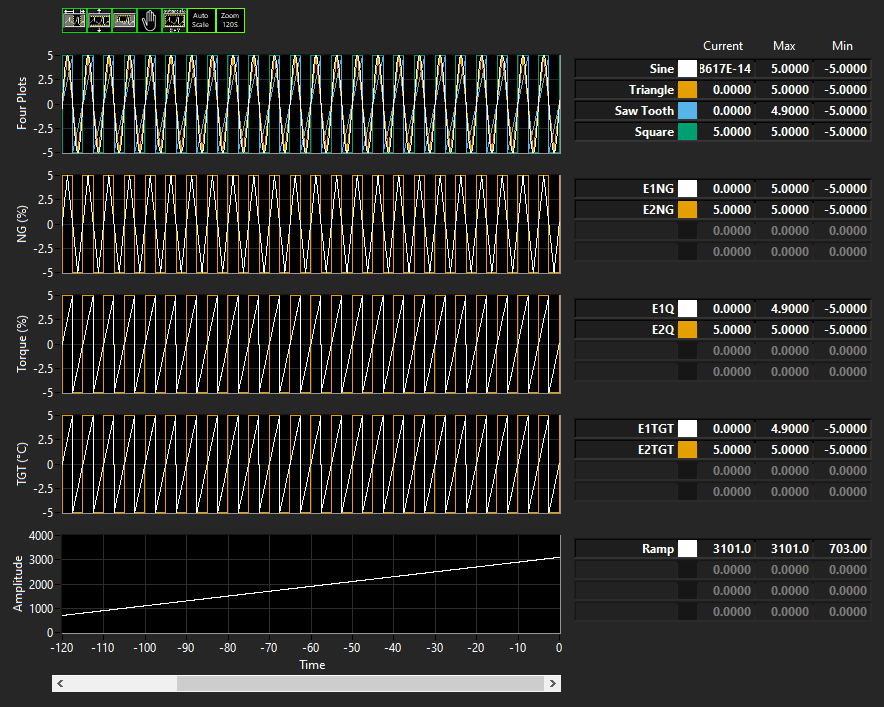This screenshot has width=884, height=707.
Task: Click inside the Torque graph area
Action: [311, 344]
